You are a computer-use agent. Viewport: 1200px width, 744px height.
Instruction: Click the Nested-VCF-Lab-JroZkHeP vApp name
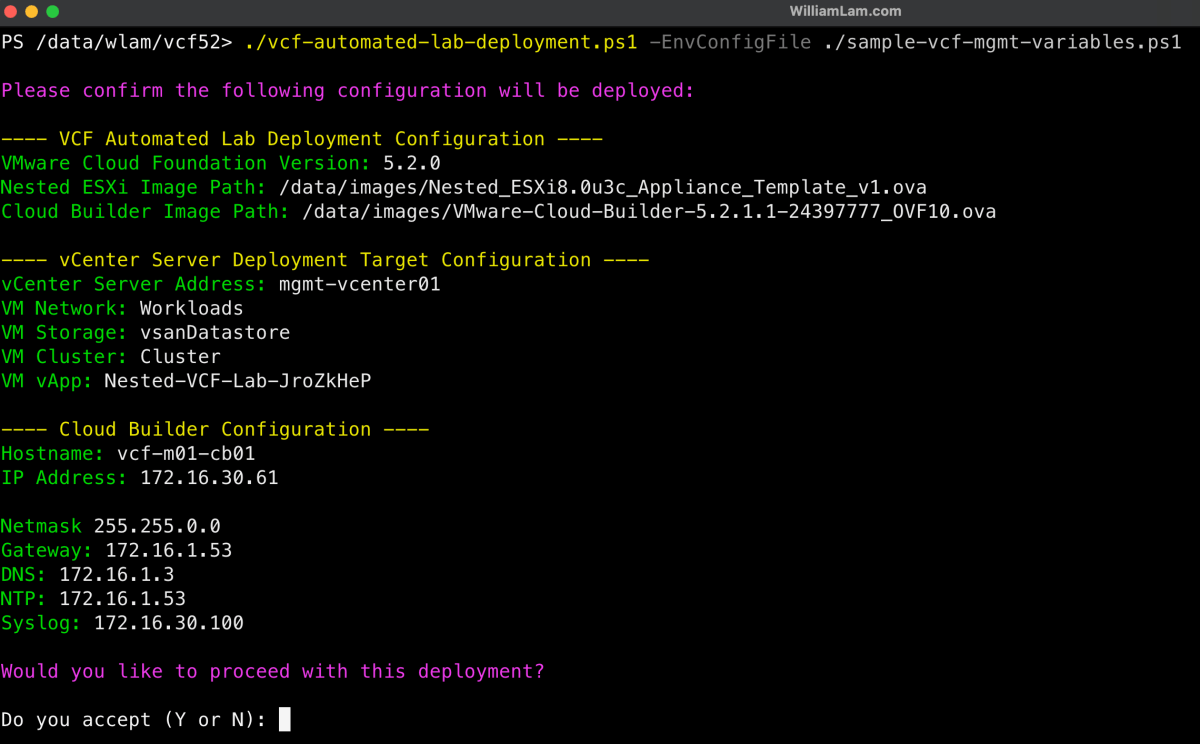coord(237,380)
